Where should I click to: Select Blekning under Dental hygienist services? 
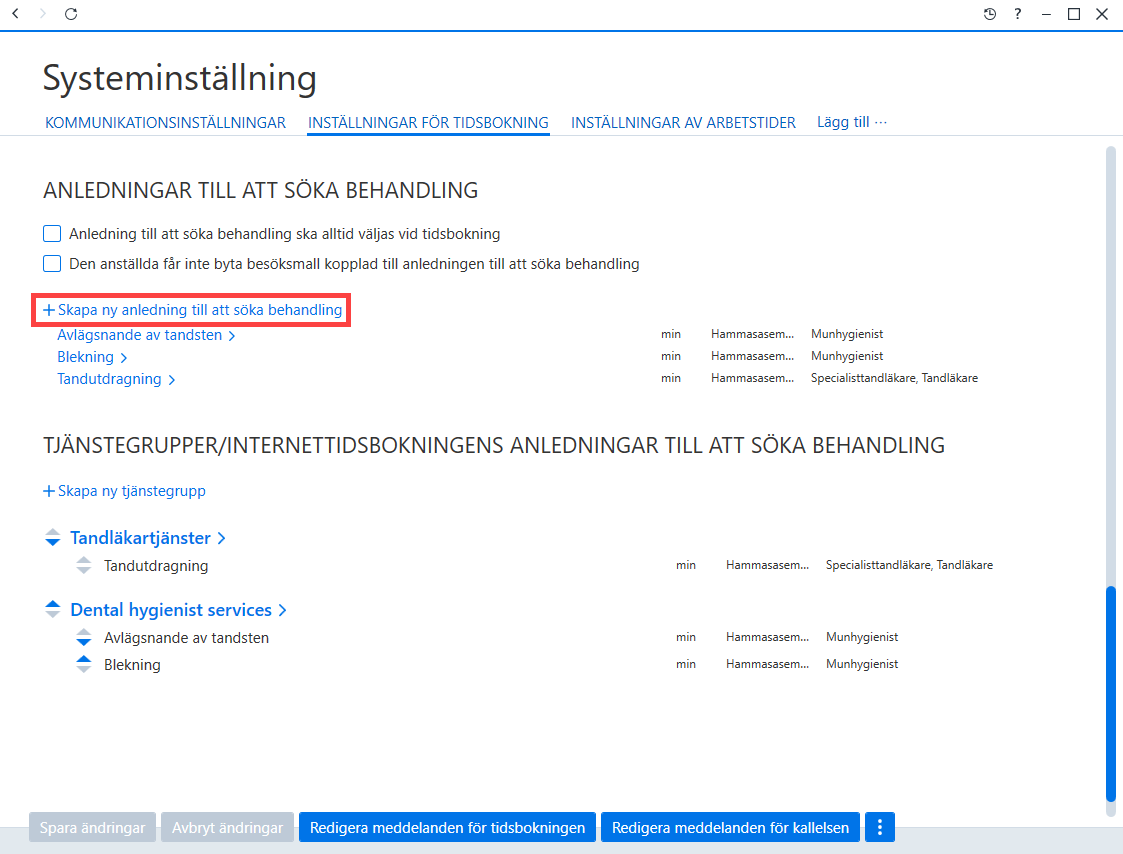pos(132,665)
